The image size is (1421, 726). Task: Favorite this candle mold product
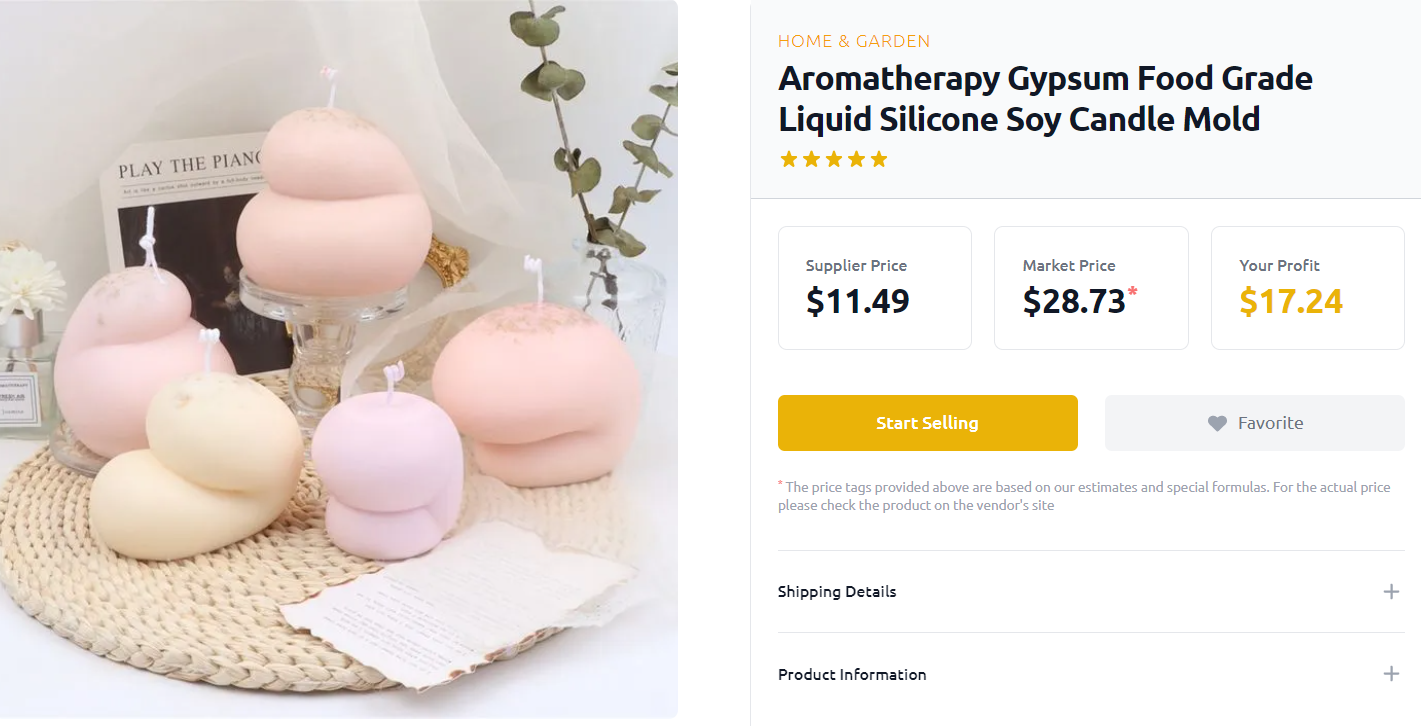pyautogui.click(x=1254, y=422)
